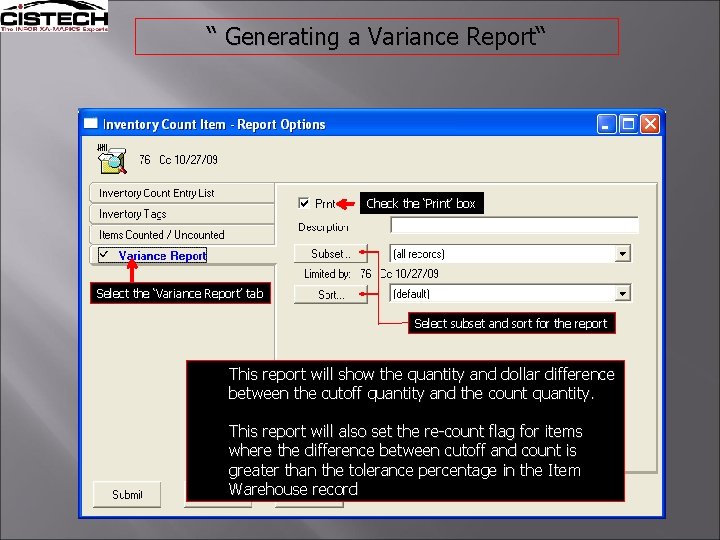Maximize the Report Options window
Screen dimensions: 720x540
(x=628, y=124)
